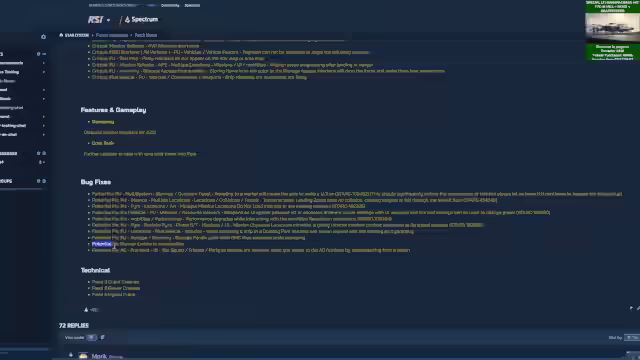Select the first view mode toggle button
This screenshot has height=360, width=640.
pyautogui.click(x=91, y=338)
